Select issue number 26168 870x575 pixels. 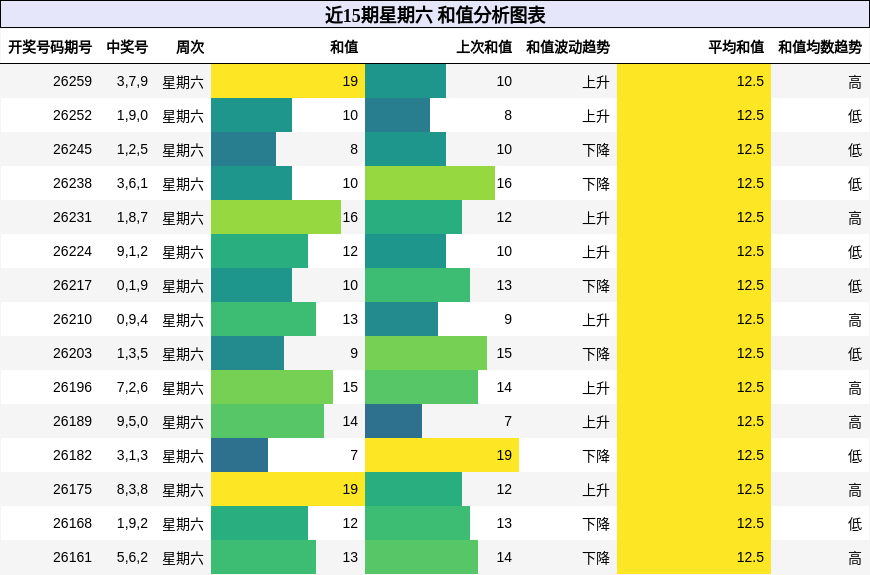73,523
